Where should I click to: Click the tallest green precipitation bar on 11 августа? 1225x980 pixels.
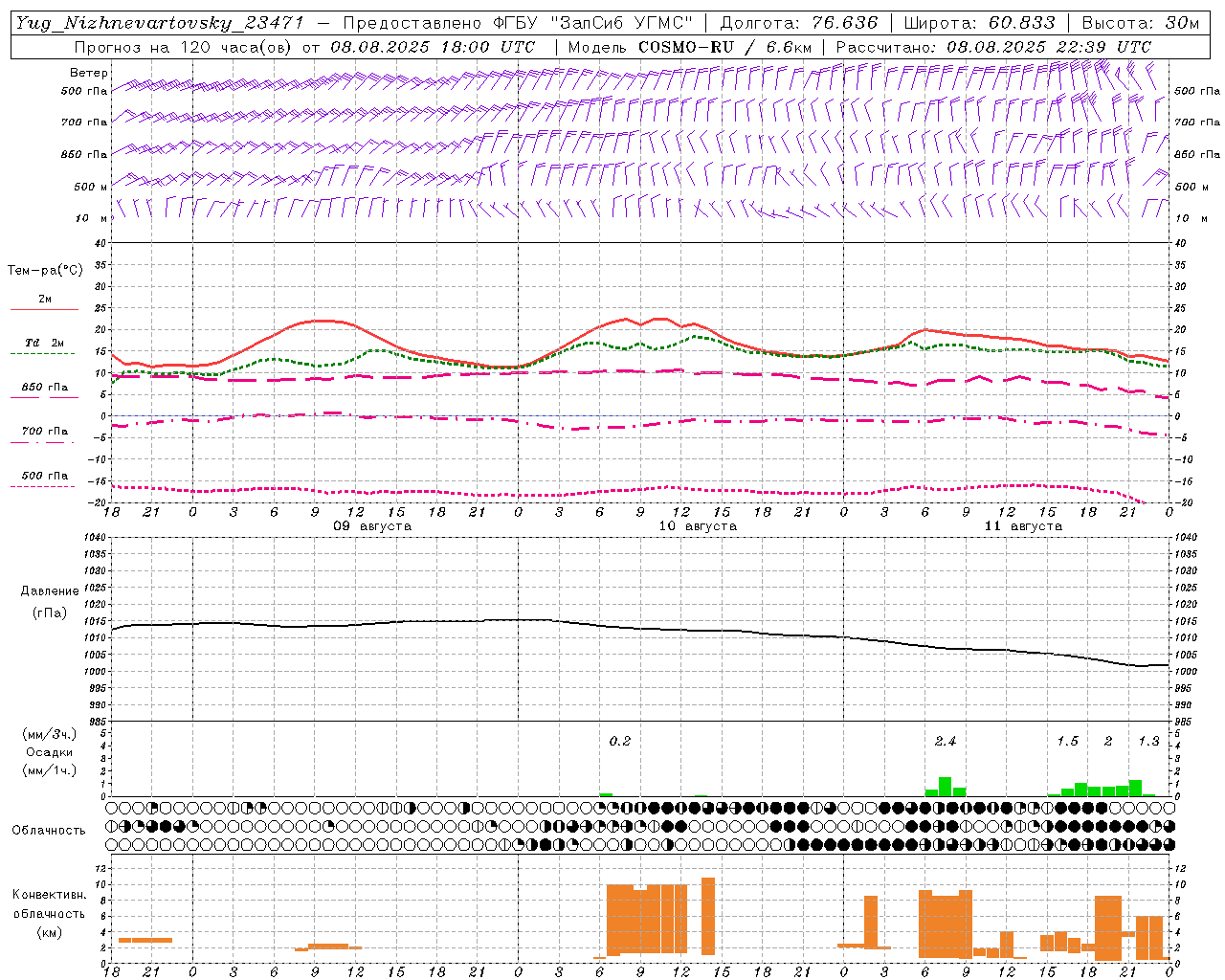[946, 787]
